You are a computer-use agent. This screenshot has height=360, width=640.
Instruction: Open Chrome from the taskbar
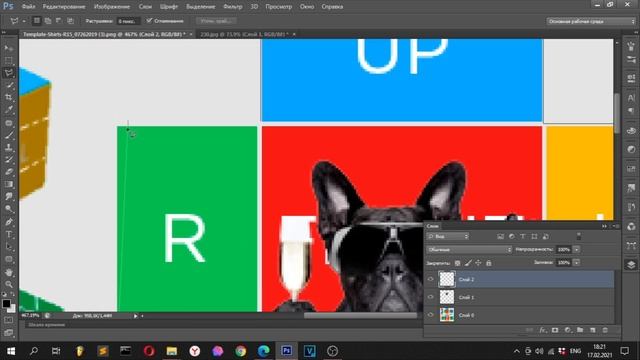click(241, 351)
